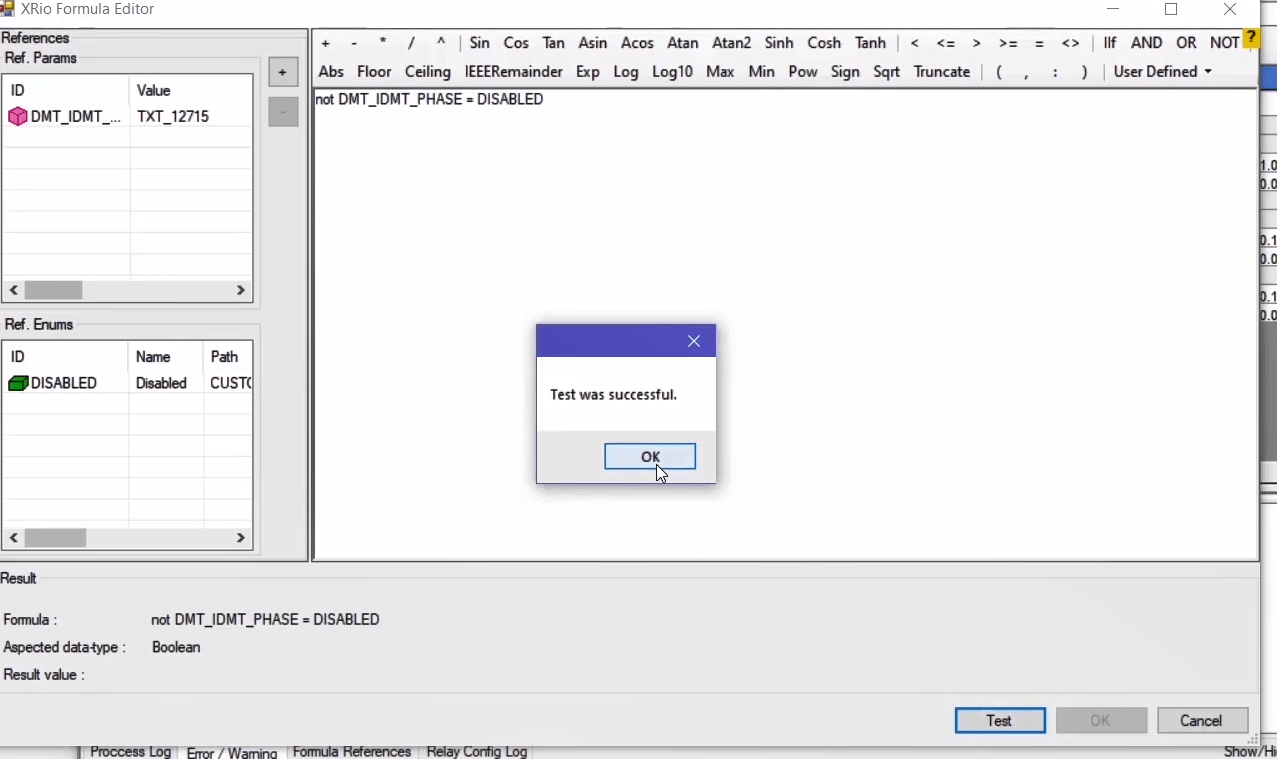Image resolution: width=1277 pixels, height=759 pixels.
Task: Insert the IIf function
Action: (1110, 43)
